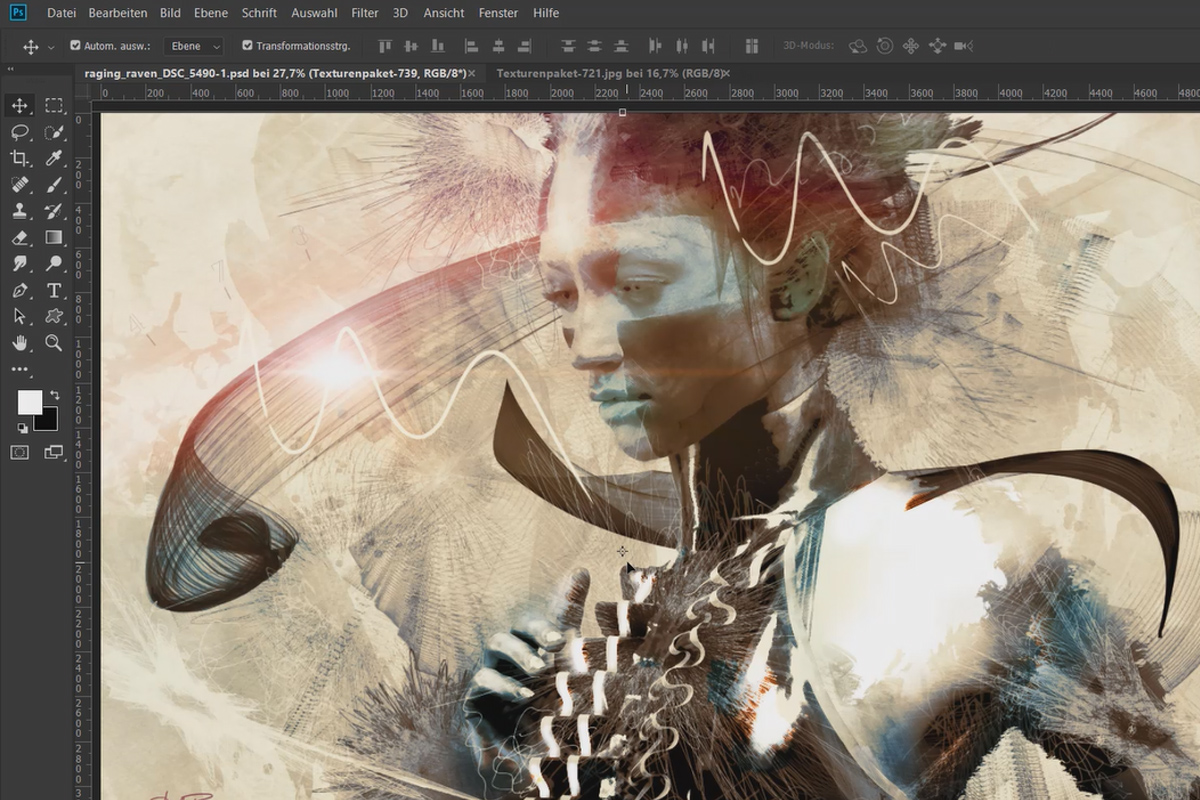Close the raging_raven_DSC_5490-1.psd tab
1200x800 pixels.
472,73
